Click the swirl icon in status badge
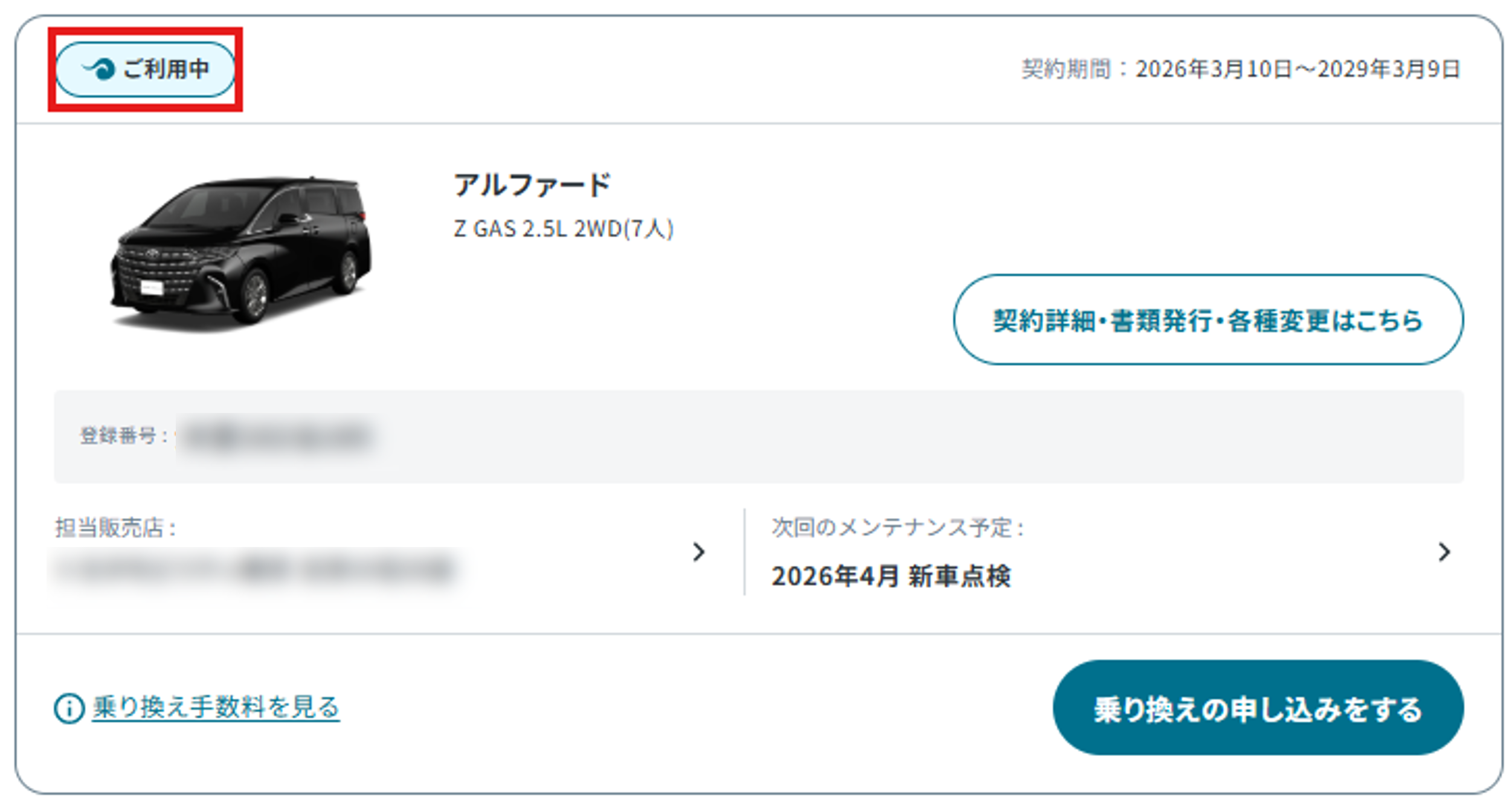The width and height of the screenshot is (1512, 803). pos(99,69)
